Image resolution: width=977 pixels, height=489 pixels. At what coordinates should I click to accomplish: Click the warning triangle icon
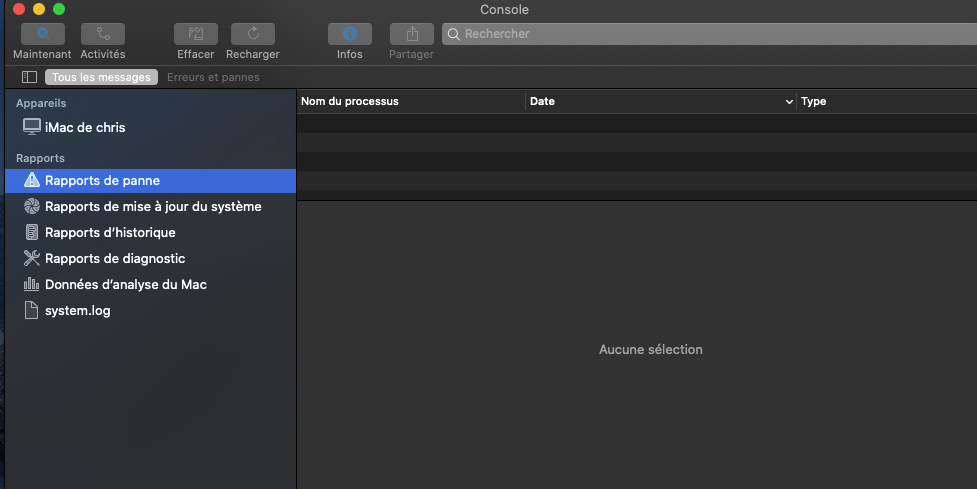[x=31, y=180]
